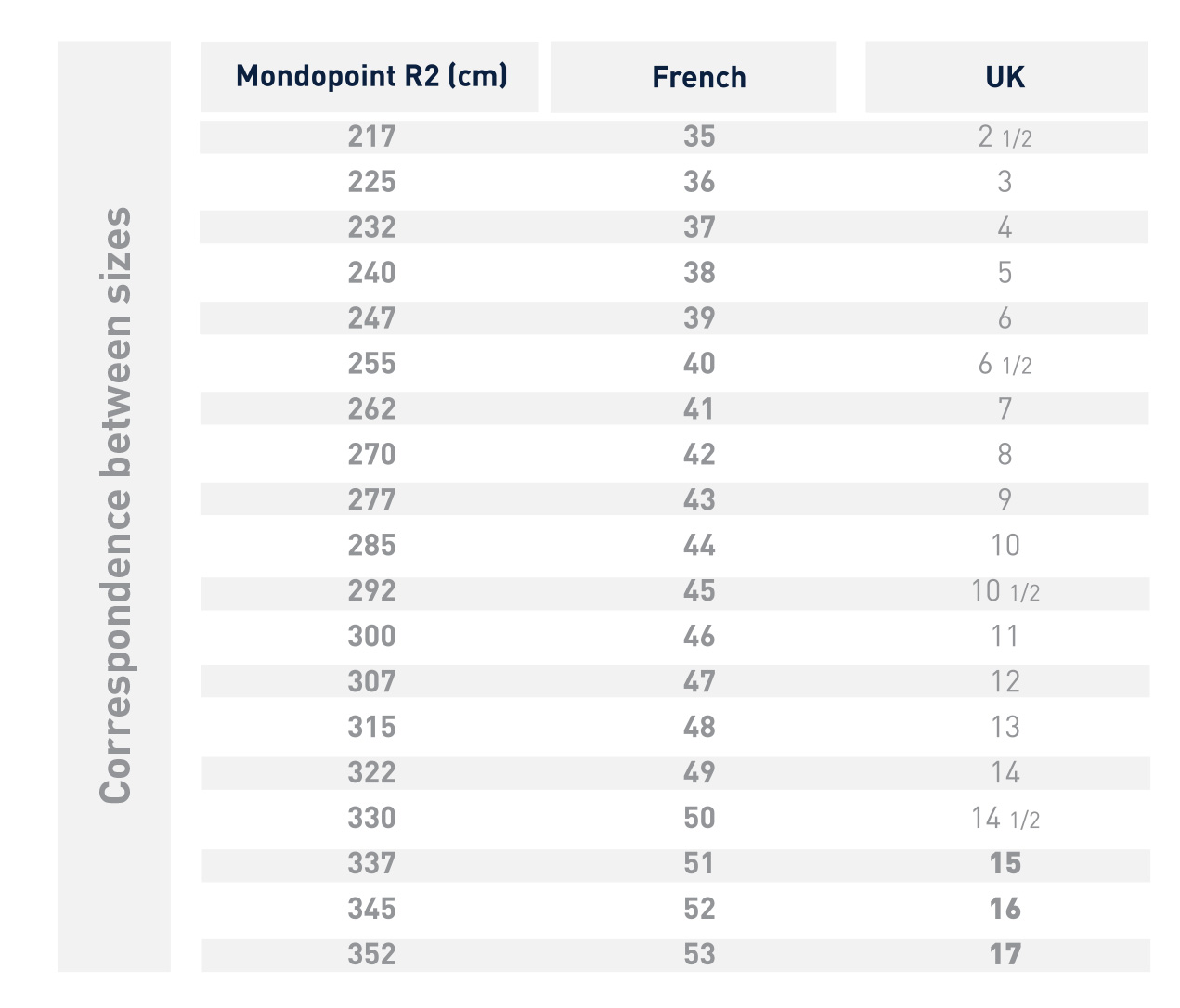Click Mondopoint value 277
The height and width of the screenshot is (1008, 1180).
(x=371, y=500)
